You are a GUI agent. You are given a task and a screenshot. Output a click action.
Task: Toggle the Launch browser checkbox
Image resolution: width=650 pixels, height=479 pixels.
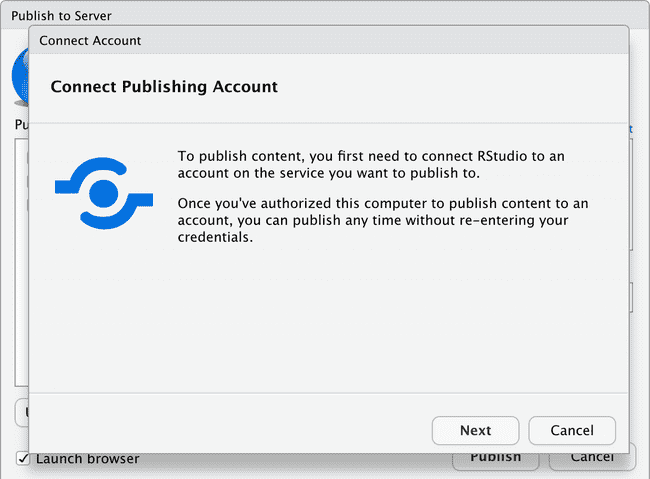coord(23,459)
